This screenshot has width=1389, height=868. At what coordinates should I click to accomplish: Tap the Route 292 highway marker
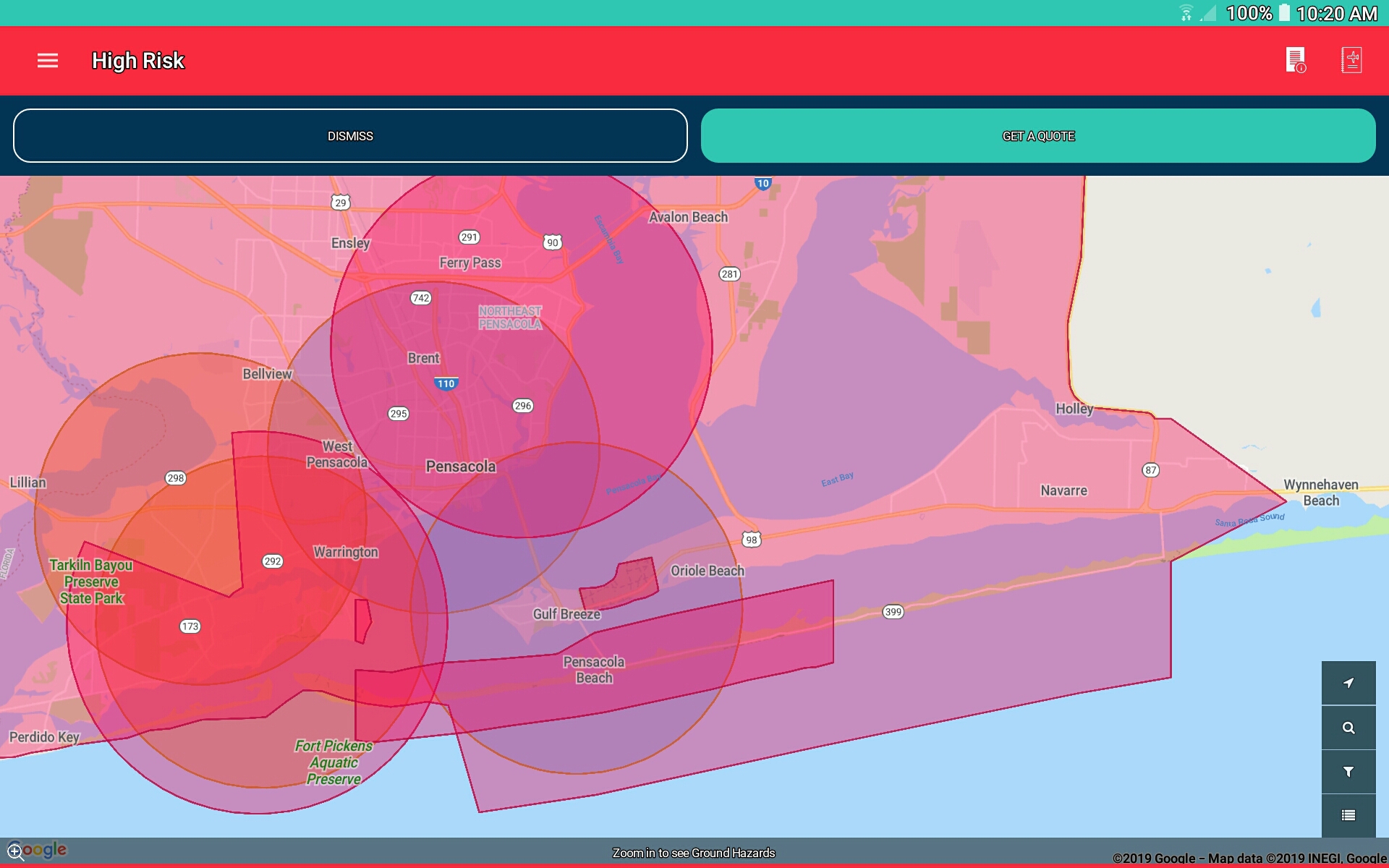(273, 561)
